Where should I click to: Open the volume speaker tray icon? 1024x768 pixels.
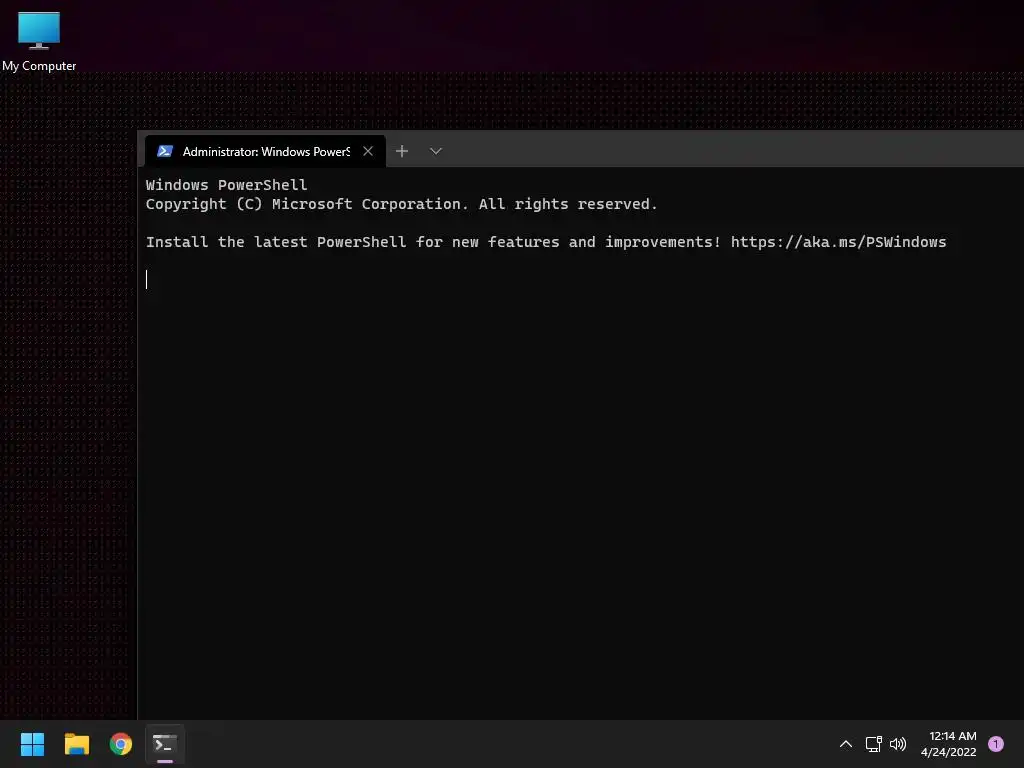[898, 744]
